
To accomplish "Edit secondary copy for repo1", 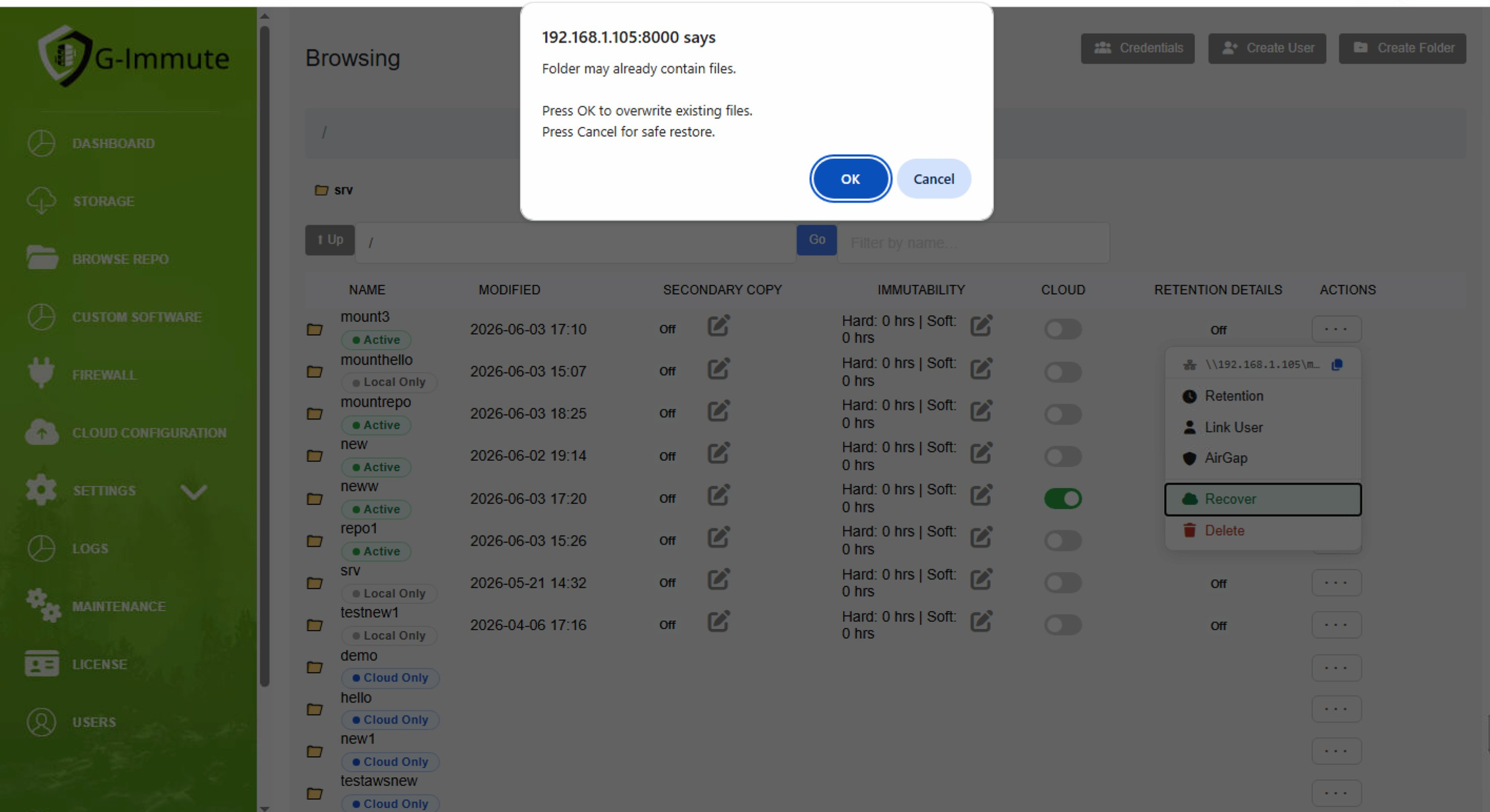I will tap(718, 537).
